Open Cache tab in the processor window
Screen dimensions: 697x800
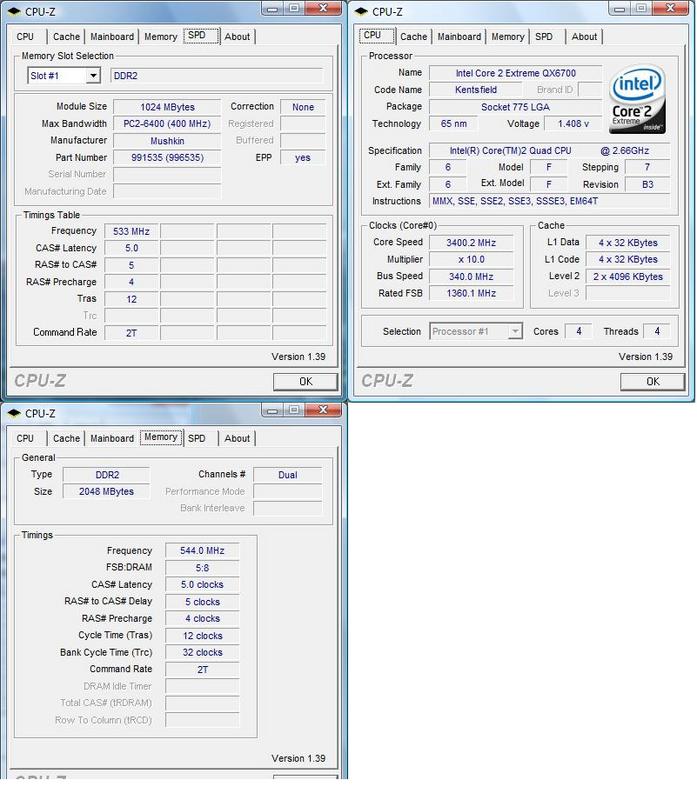413,37
